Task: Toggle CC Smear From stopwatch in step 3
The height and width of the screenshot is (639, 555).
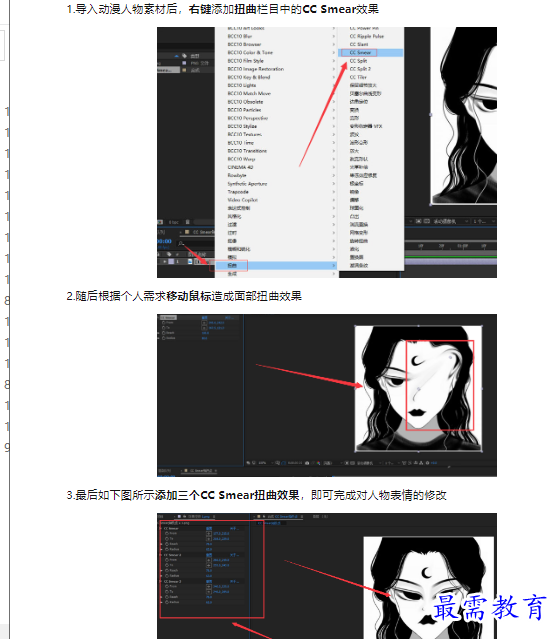Action: pos(167,533)
